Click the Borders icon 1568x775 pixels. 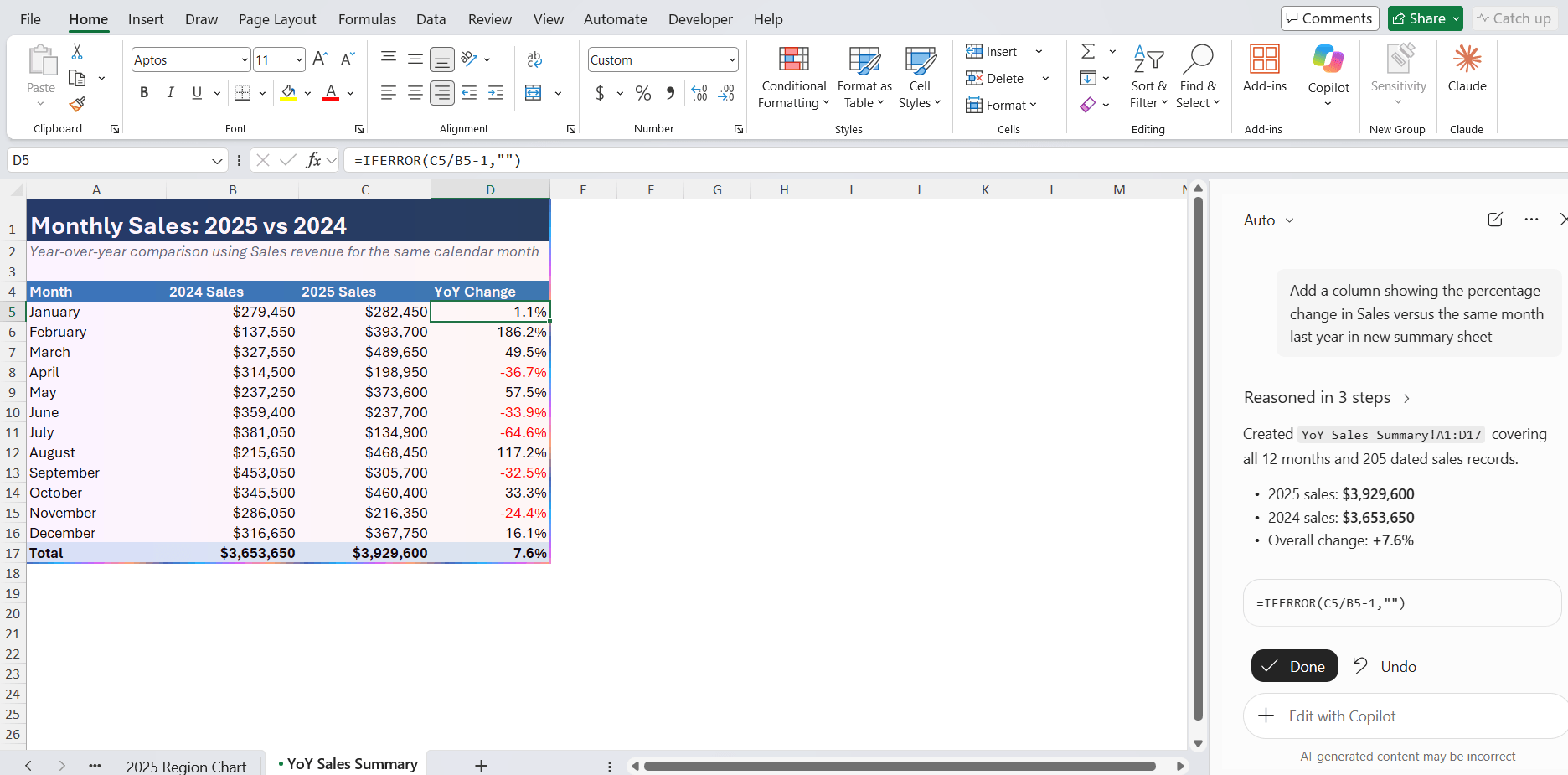click(x=243, y=92)
